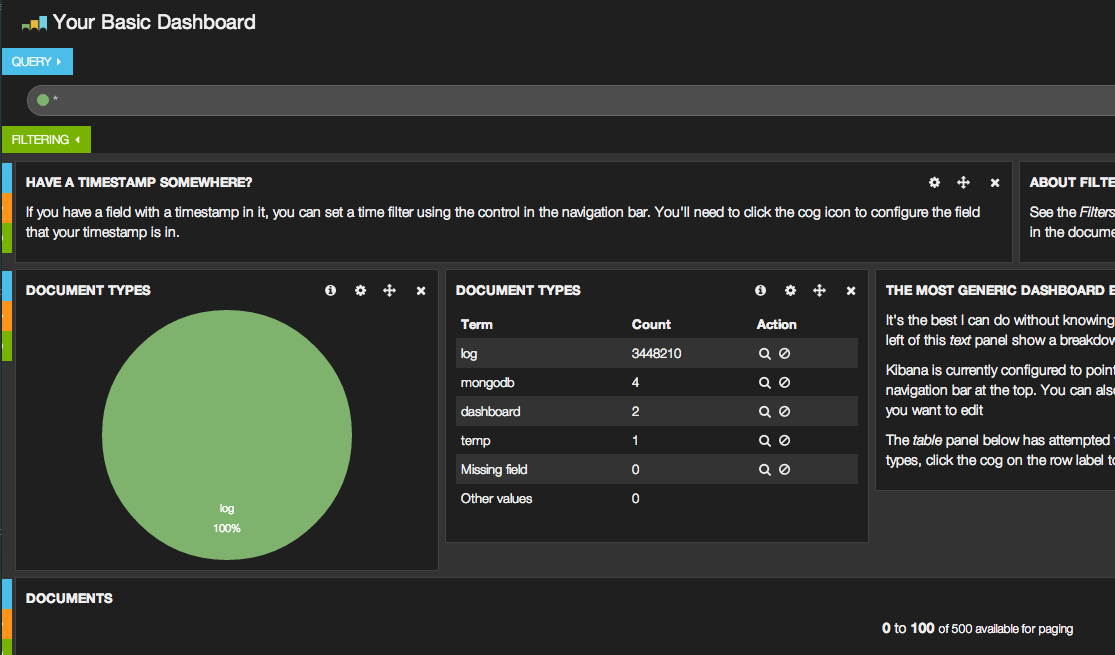Show info for the Document Types table panel
Image resolution: width=1115 pixels, height=655 pixels.
[x=760, y=290]
